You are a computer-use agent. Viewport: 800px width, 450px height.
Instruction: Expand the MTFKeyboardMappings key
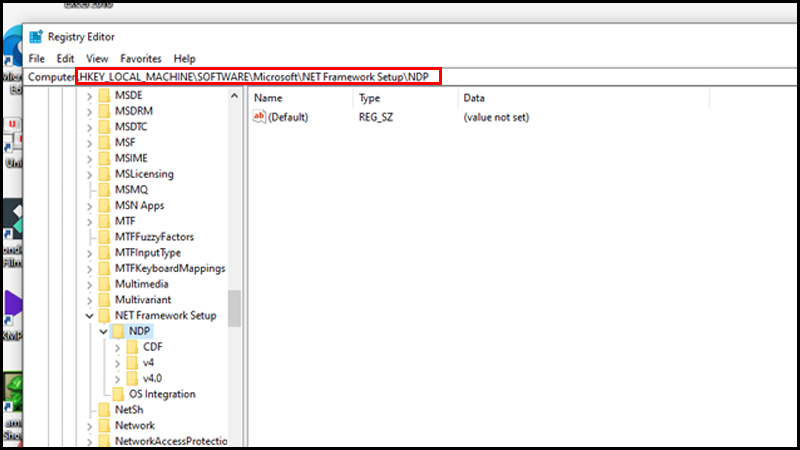[89, 269]
